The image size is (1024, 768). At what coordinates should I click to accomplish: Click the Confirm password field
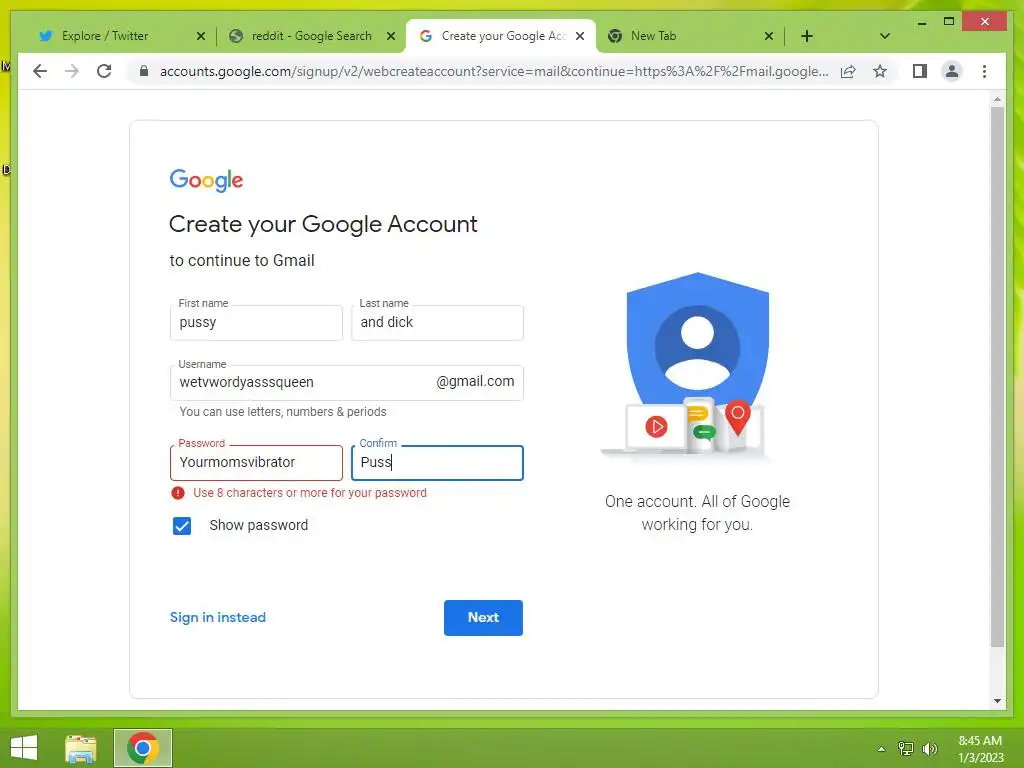437,462
